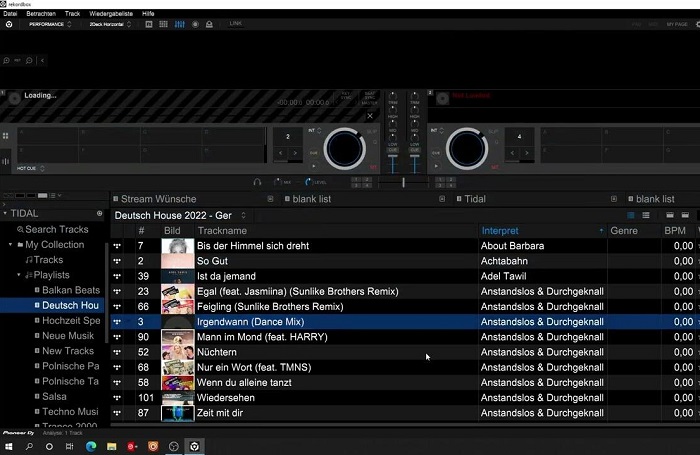
Task: Click the lighting icon in toolbar
Action: [x=209, y=24]
